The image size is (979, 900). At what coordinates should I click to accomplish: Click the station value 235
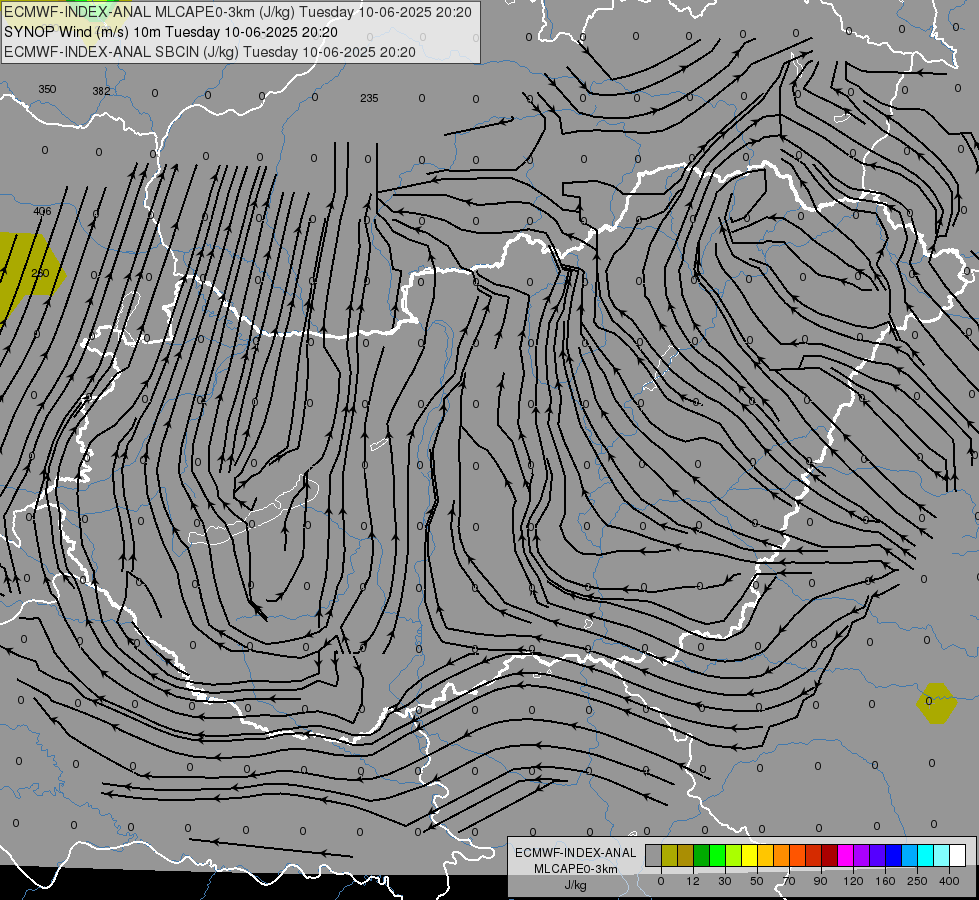(369, 98)
